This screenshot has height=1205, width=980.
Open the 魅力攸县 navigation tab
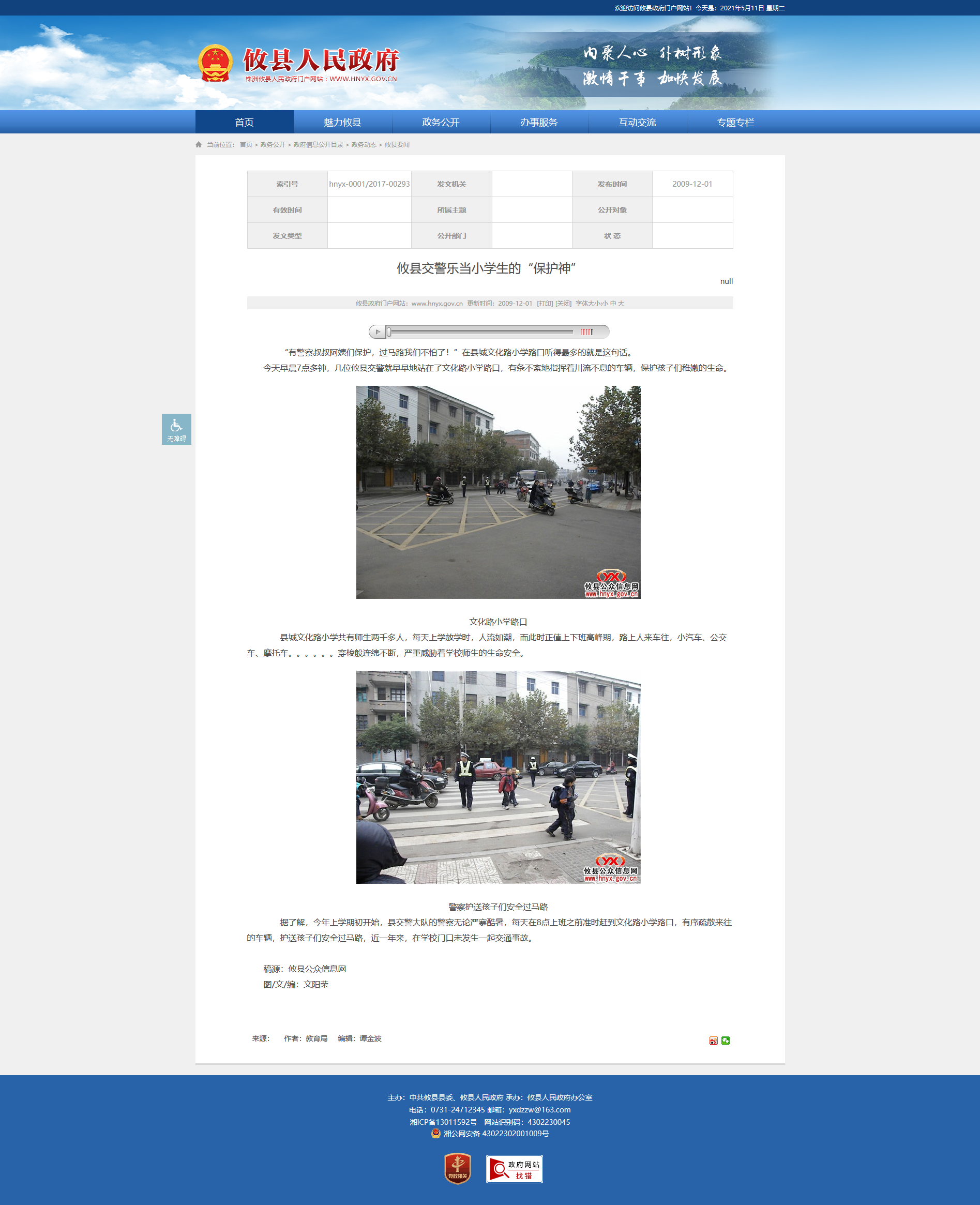point(342,123)
